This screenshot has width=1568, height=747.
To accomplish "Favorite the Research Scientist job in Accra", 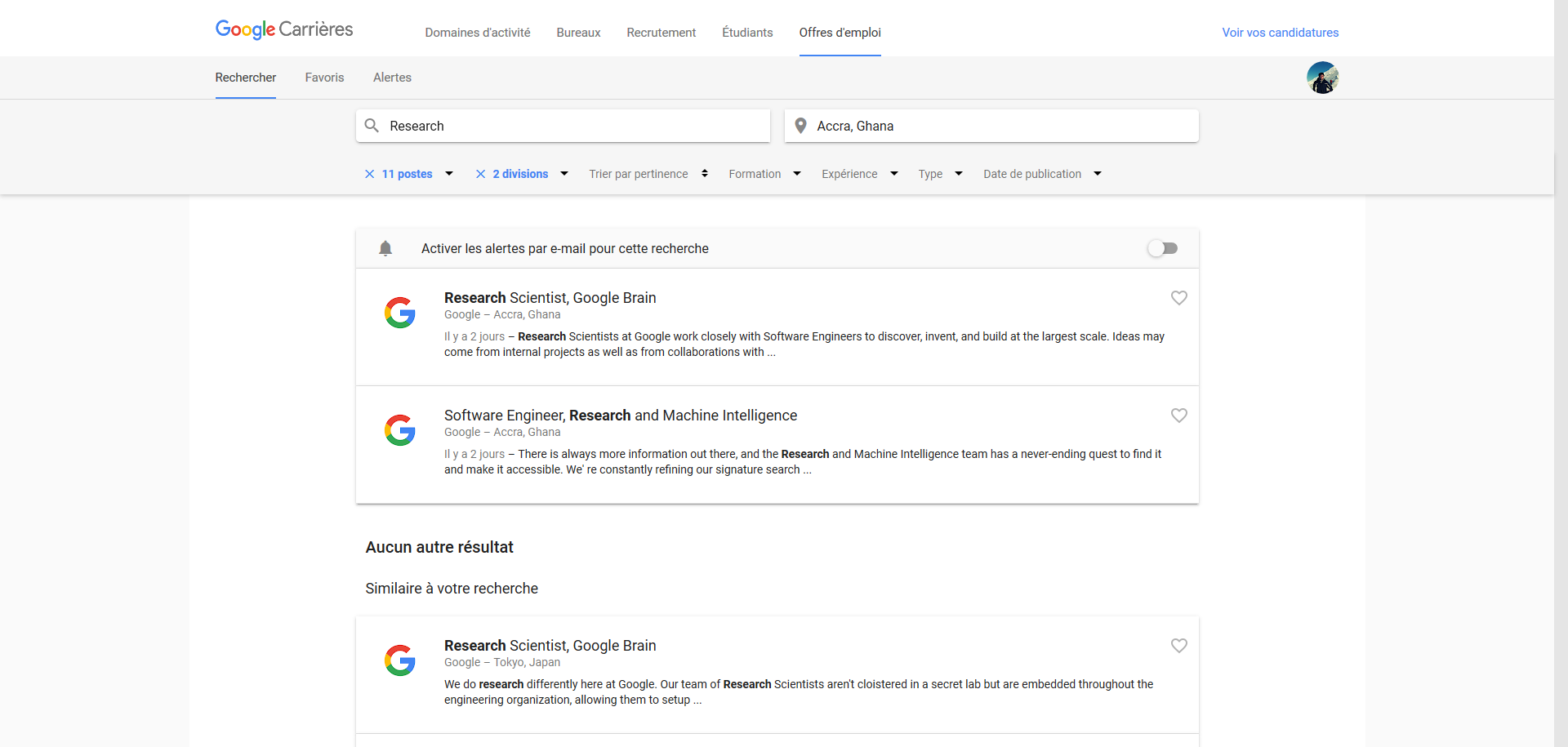I will [x=1178, y=298].
